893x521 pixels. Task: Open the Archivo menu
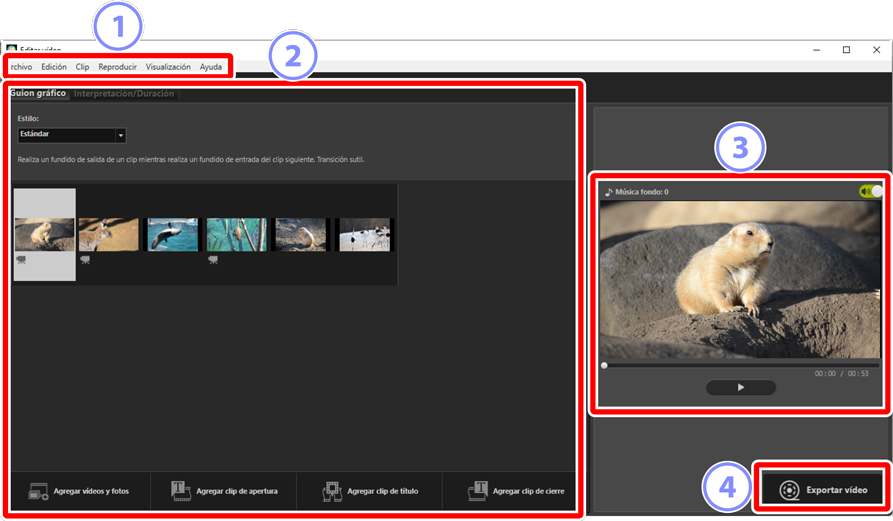point(21,67)
